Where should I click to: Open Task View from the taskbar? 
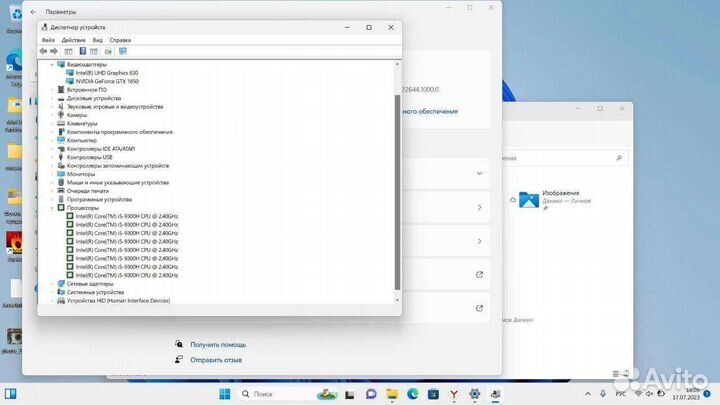coord(349,394)
